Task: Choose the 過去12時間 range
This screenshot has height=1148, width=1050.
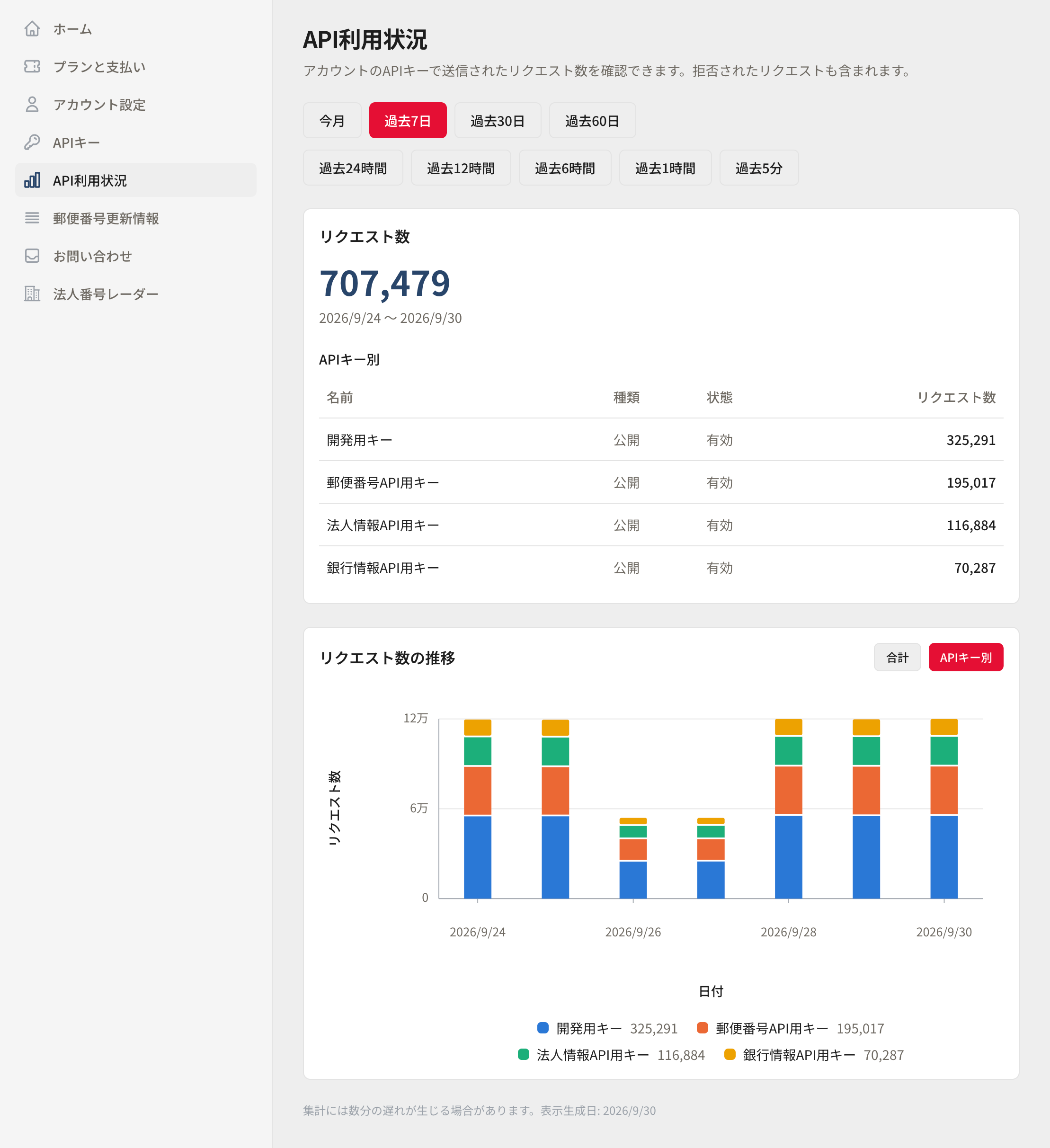Action: click(x=461, y=168)
